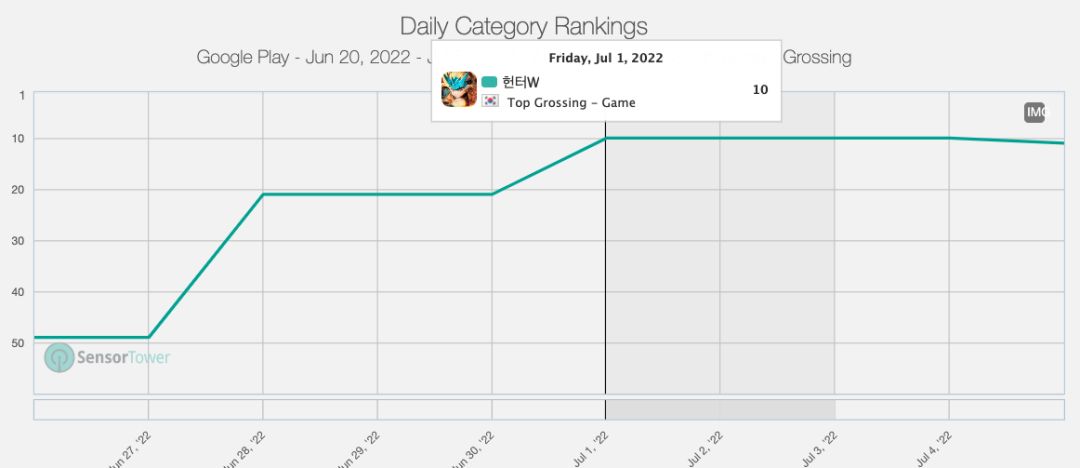Select the Jun 30 data point on line
1080x468 pixels.
(492, 194)
